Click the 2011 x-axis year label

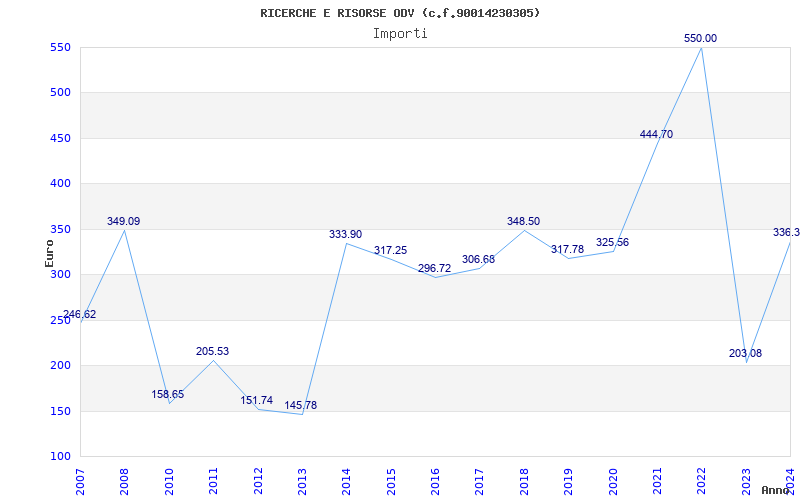click(x=213, y=481)
